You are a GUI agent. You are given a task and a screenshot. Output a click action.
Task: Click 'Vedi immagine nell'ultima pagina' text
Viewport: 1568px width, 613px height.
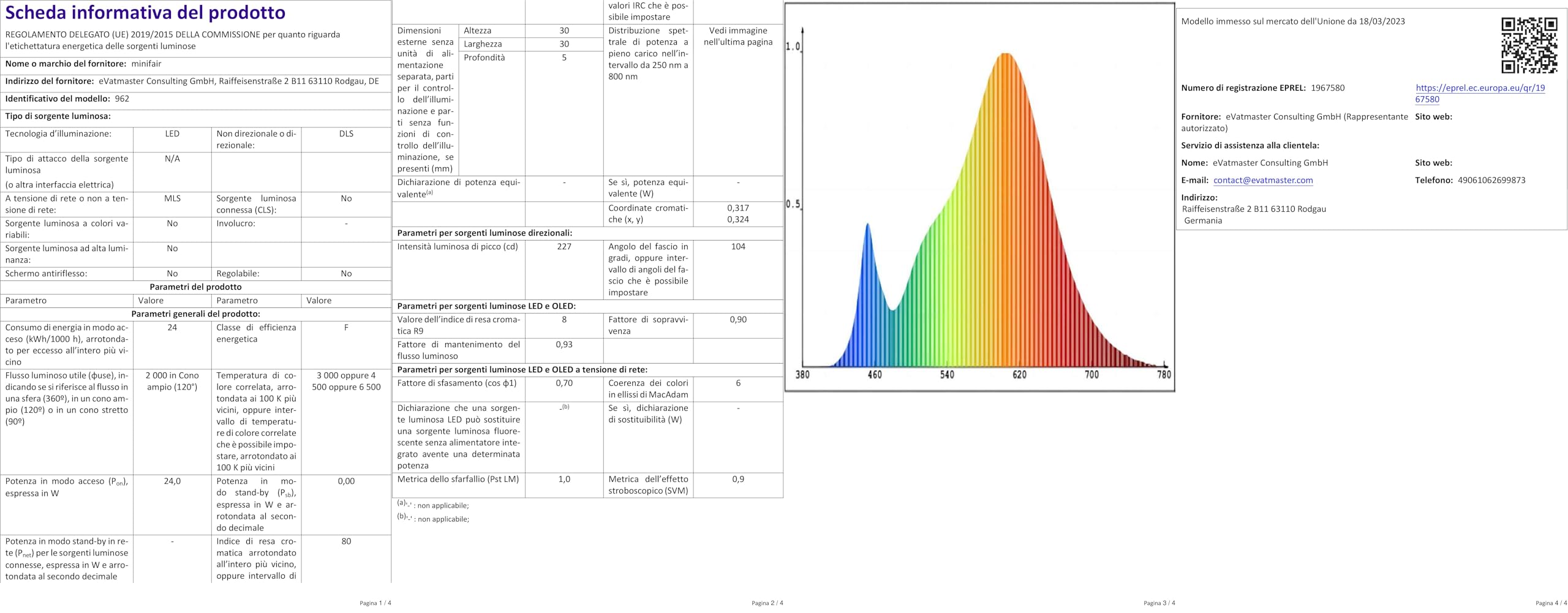point(738,36)
